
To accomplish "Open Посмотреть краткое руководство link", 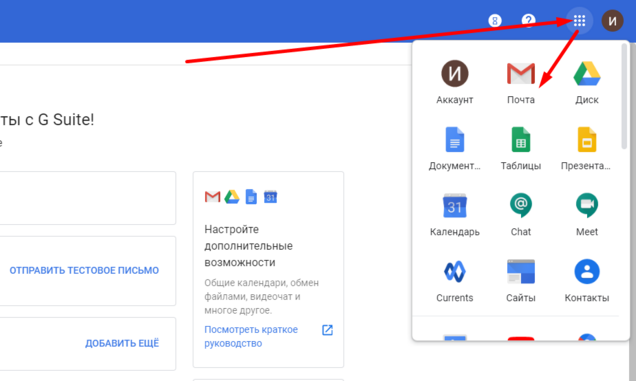I will (251, 336).
